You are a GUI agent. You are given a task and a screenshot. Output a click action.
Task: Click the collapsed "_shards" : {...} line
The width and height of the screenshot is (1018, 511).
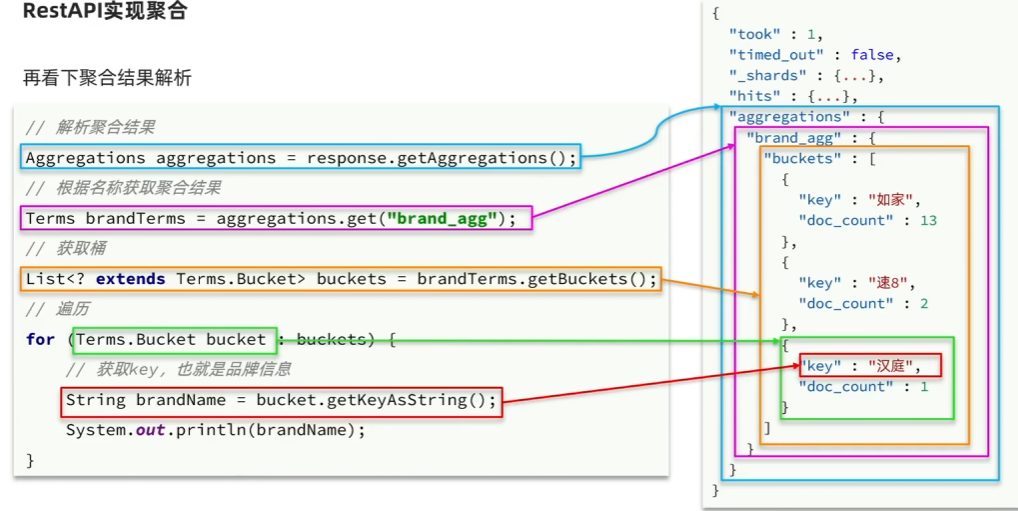point(806,76)
